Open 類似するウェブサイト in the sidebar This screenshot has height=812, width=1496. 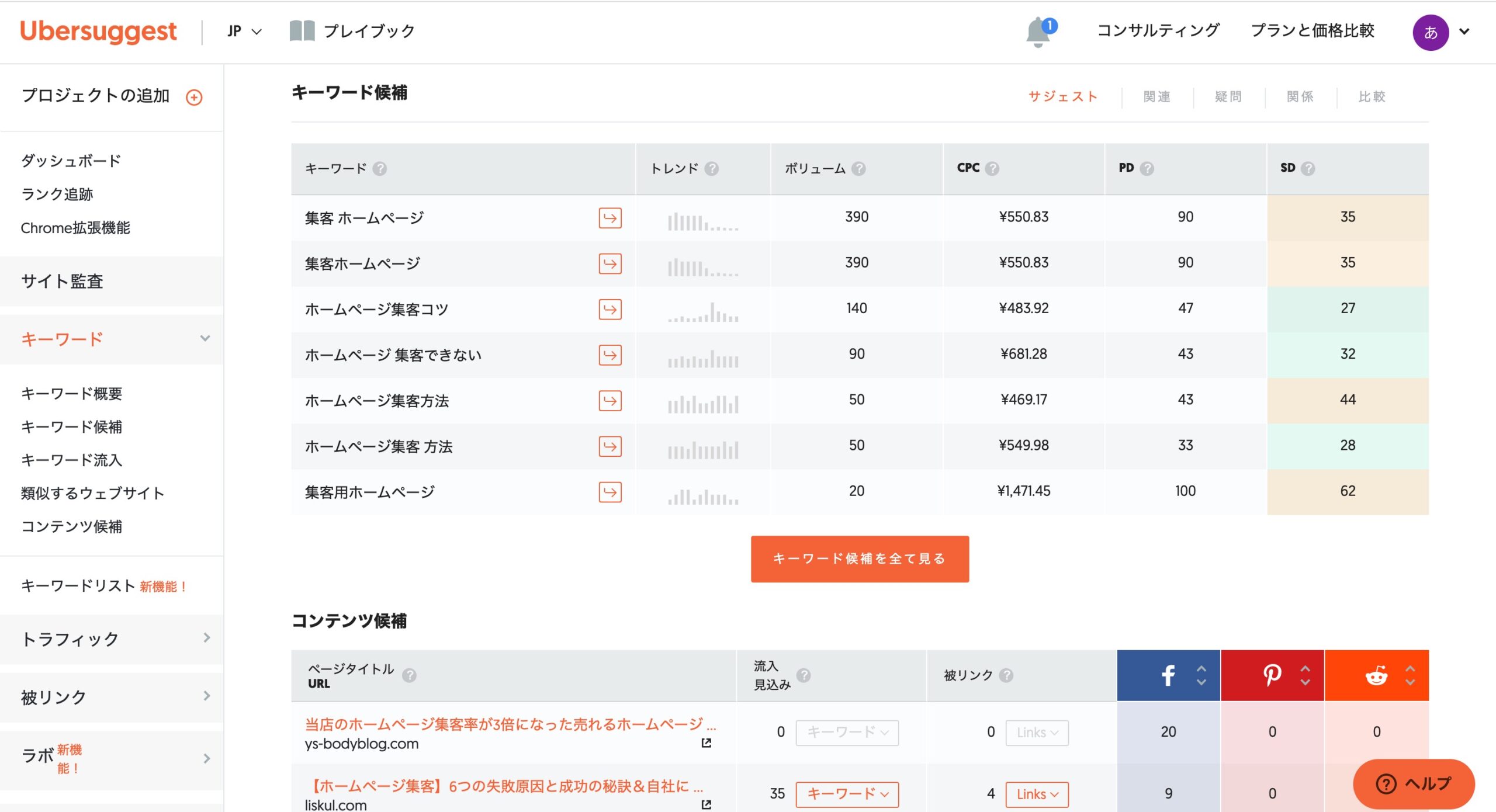[92, 493]
